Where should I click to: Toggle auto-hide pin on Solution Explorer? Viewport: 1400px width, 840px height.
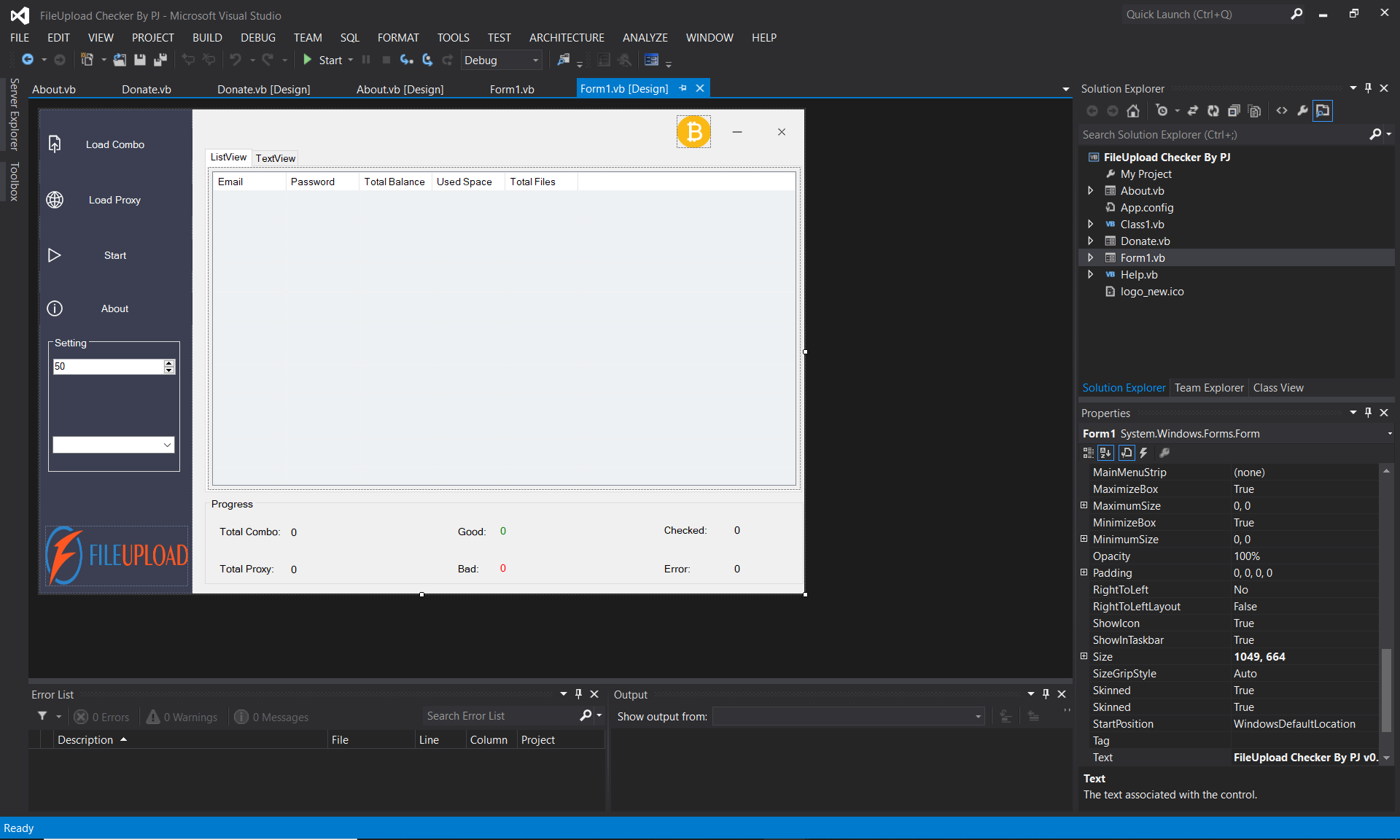(1369, 87)
